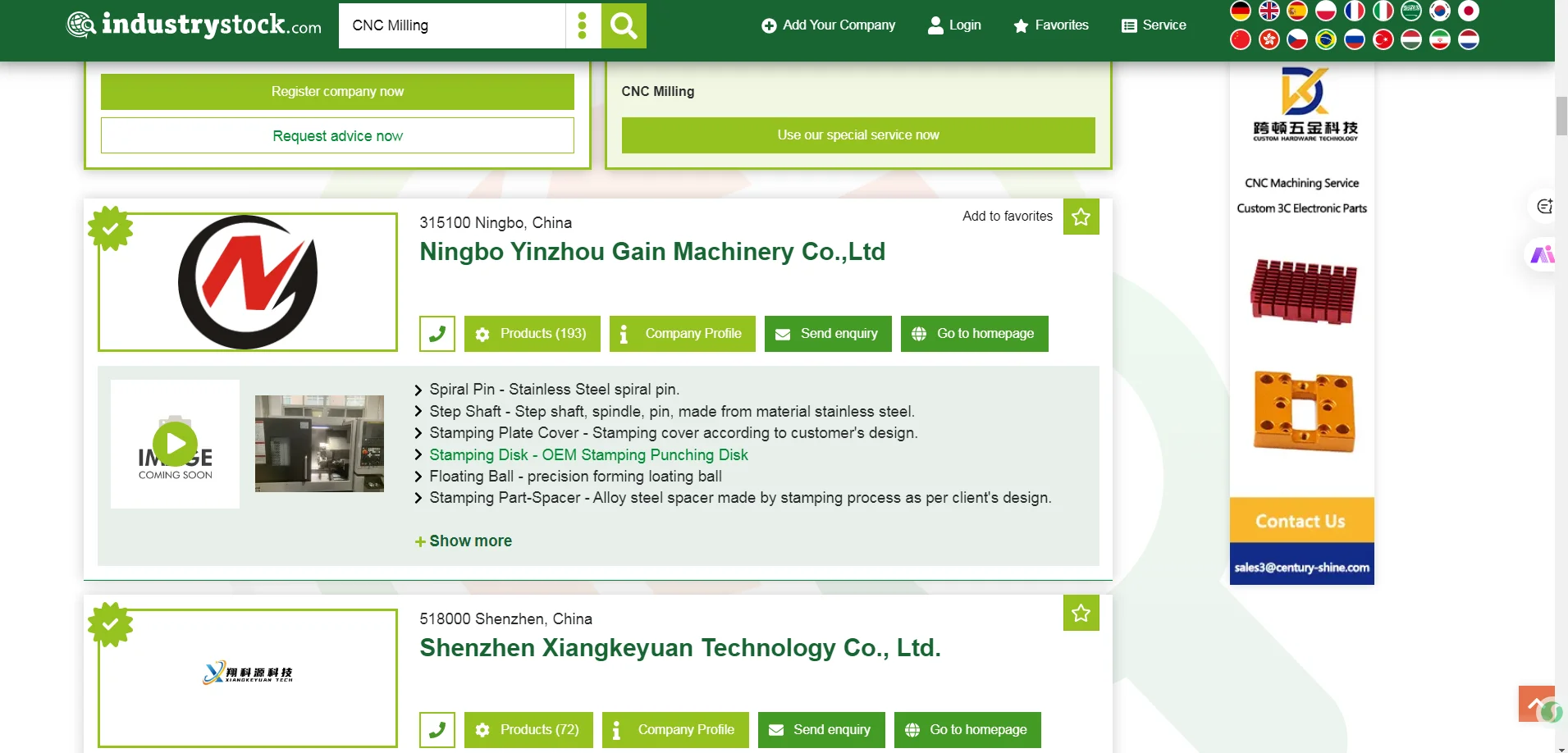Toggle favorite star for Ningbo Yinzhou Gain Machinery
Viewport: 1568px width, 753px height.
pyautogui.click(x=1081, y=217)
